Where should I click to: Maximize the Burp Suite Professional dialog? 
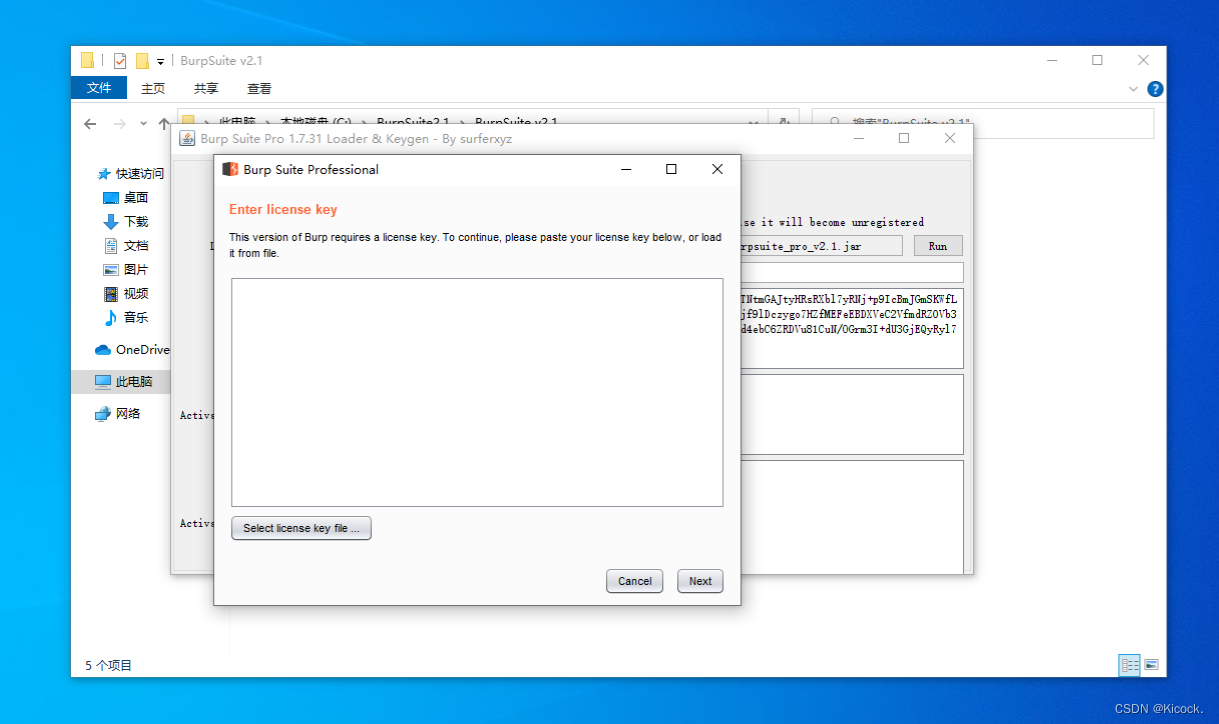(x=671, y=169)
